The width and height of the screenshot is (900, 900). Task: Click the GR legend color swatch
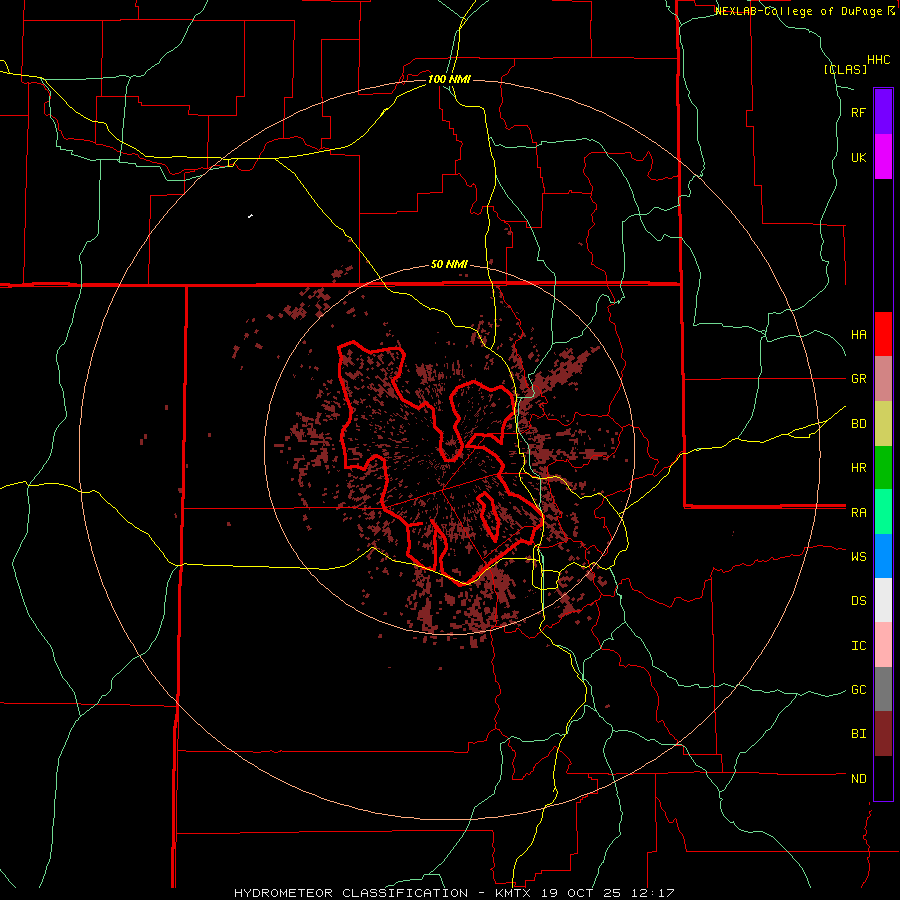pyautogui.click(x=883, y=378)
